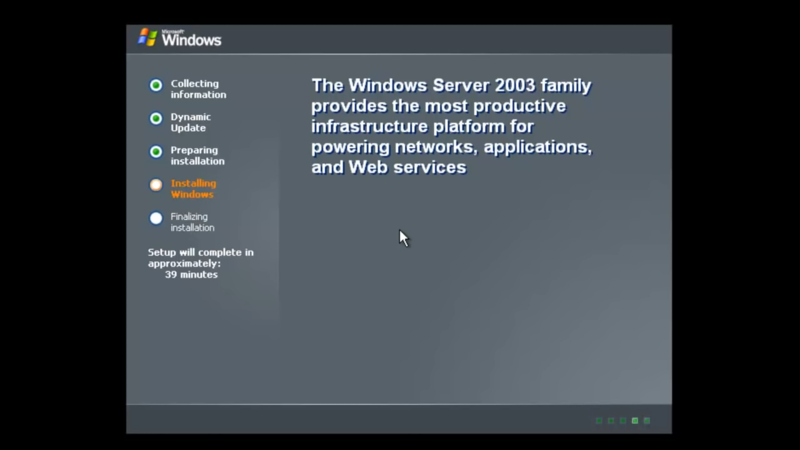
Task: Click the Setup will complete in approximately text
Action: [x=201, y=258]
